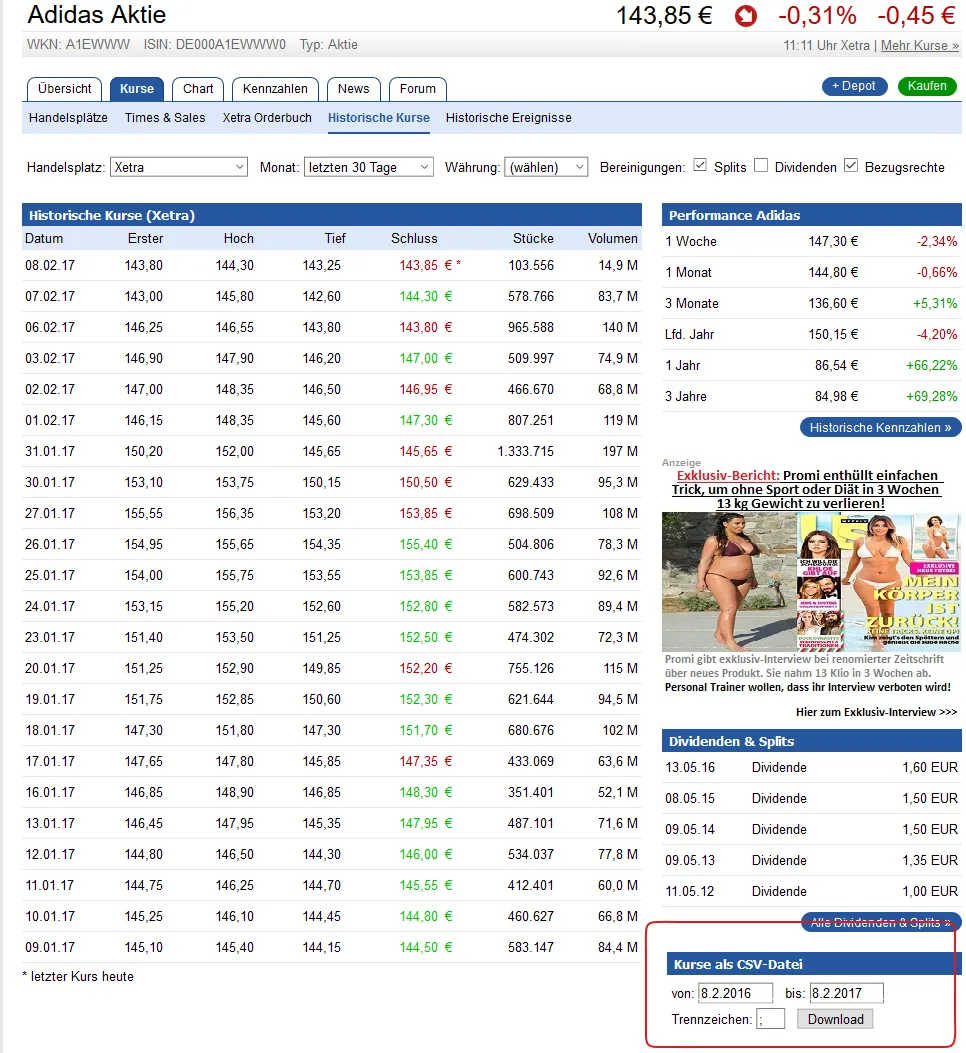This screenshot has height=1053, width=966.
Task: Open the Währung currency dropdown
Action: click(546, 167)
